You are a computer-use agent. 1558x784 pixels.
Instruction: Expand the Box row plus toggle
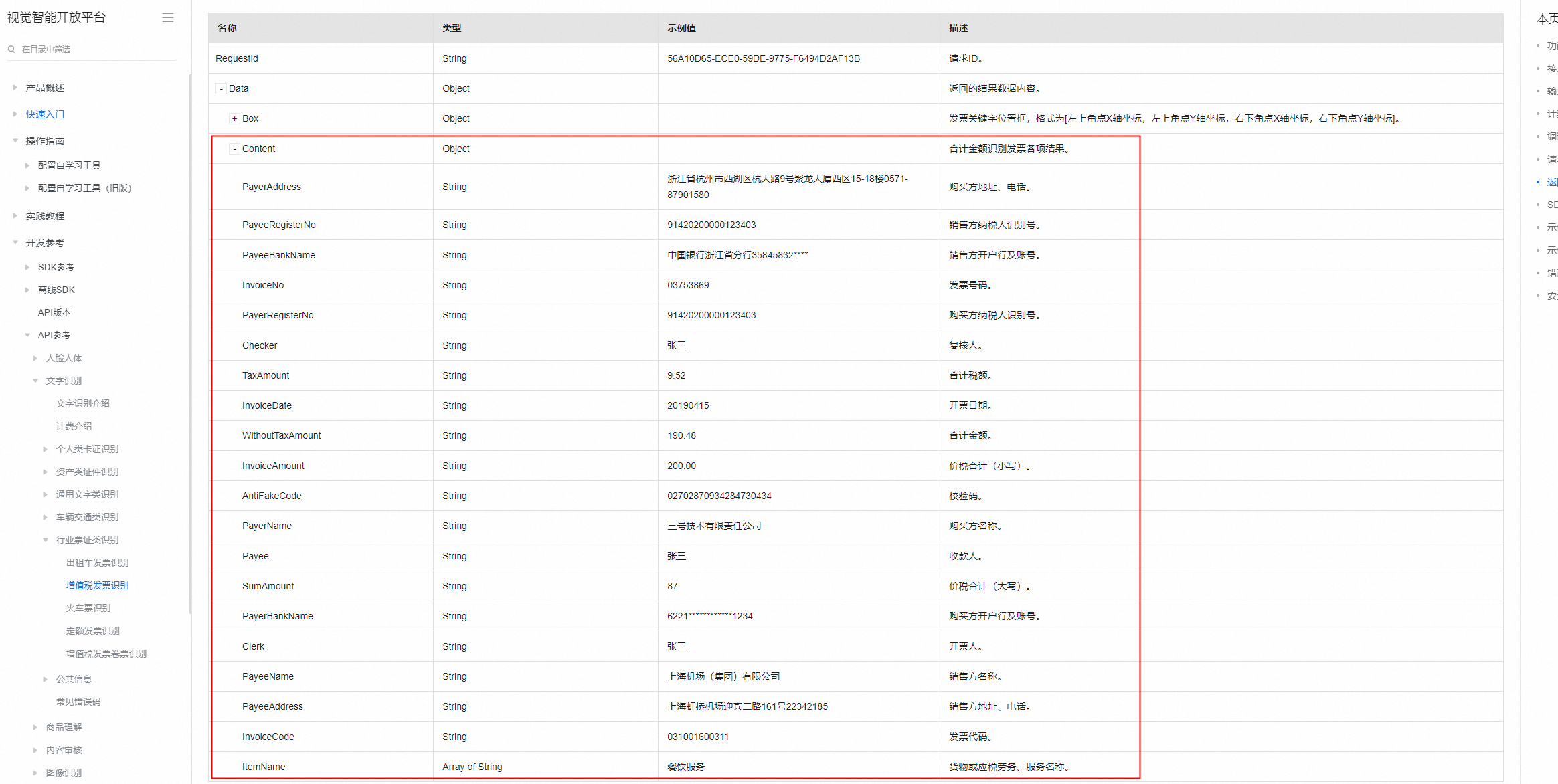tap(234, 119)
